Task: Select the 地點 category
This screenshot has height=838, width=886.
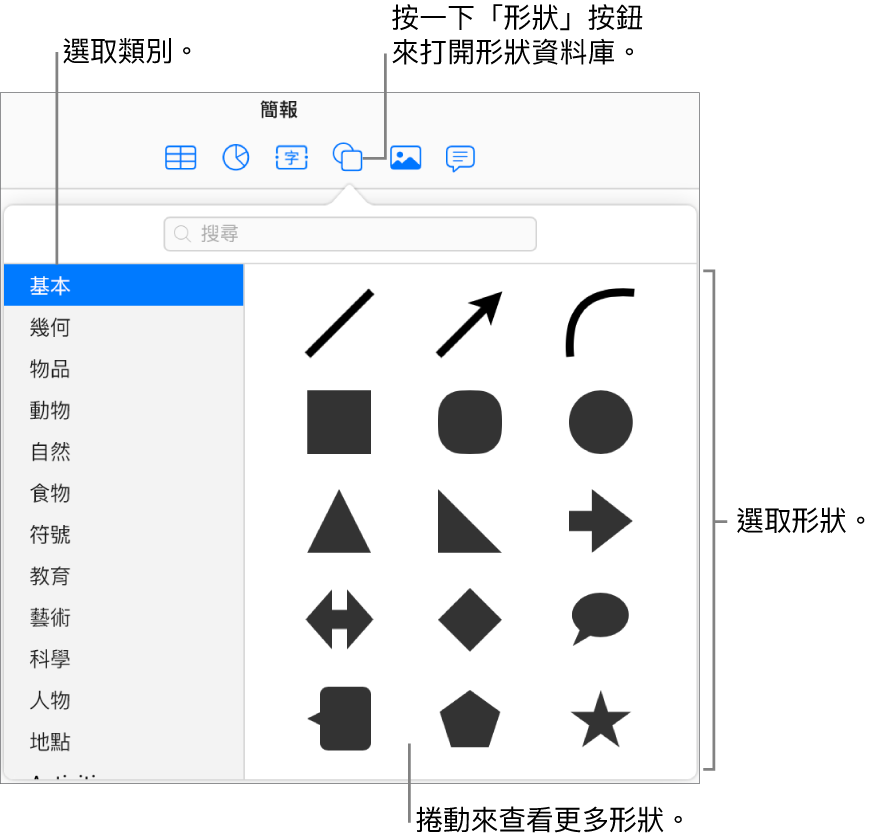Action: [x=124, y=741]
